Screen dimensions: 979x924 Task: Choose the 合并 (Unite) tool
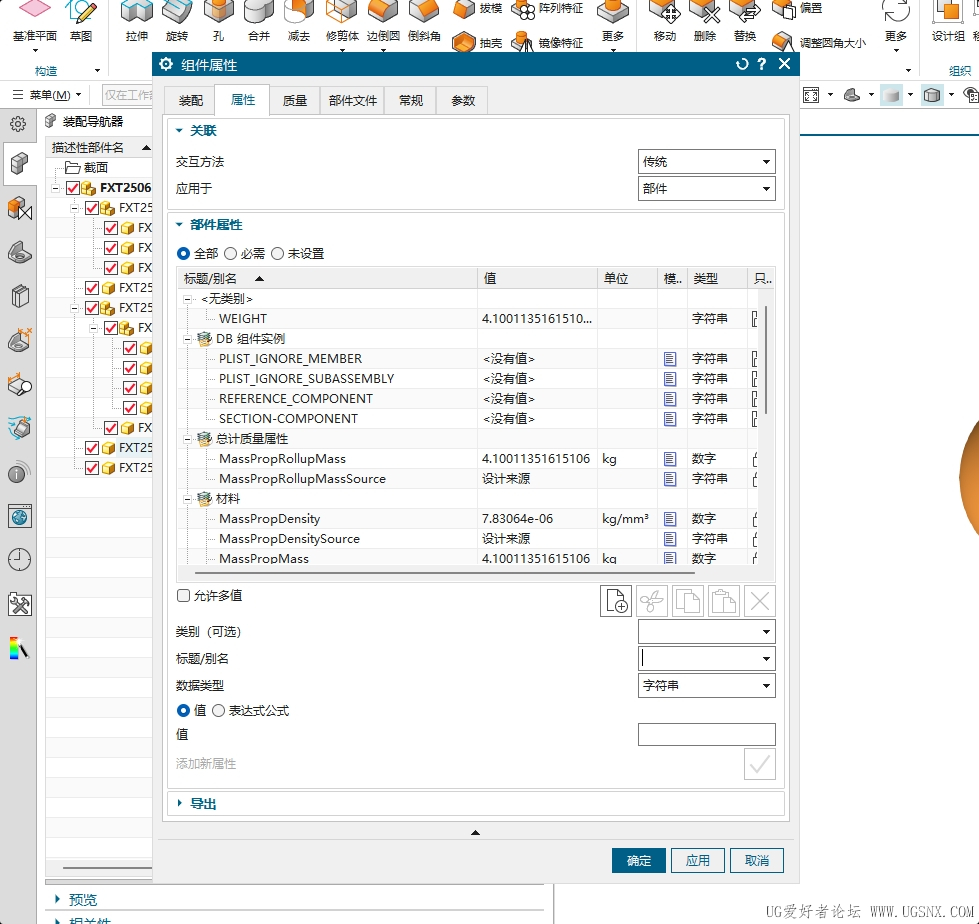click(258, 21)
